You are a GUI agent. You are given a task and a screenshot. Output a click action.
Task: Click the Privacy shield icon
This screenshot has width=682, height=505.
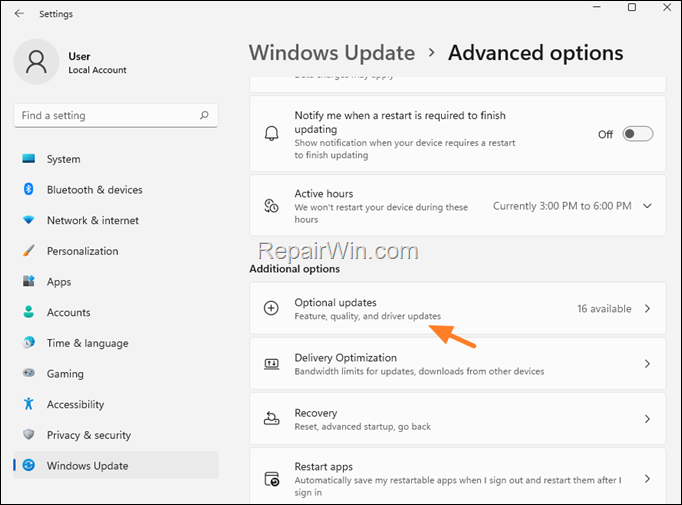click(x=29, y=434)
